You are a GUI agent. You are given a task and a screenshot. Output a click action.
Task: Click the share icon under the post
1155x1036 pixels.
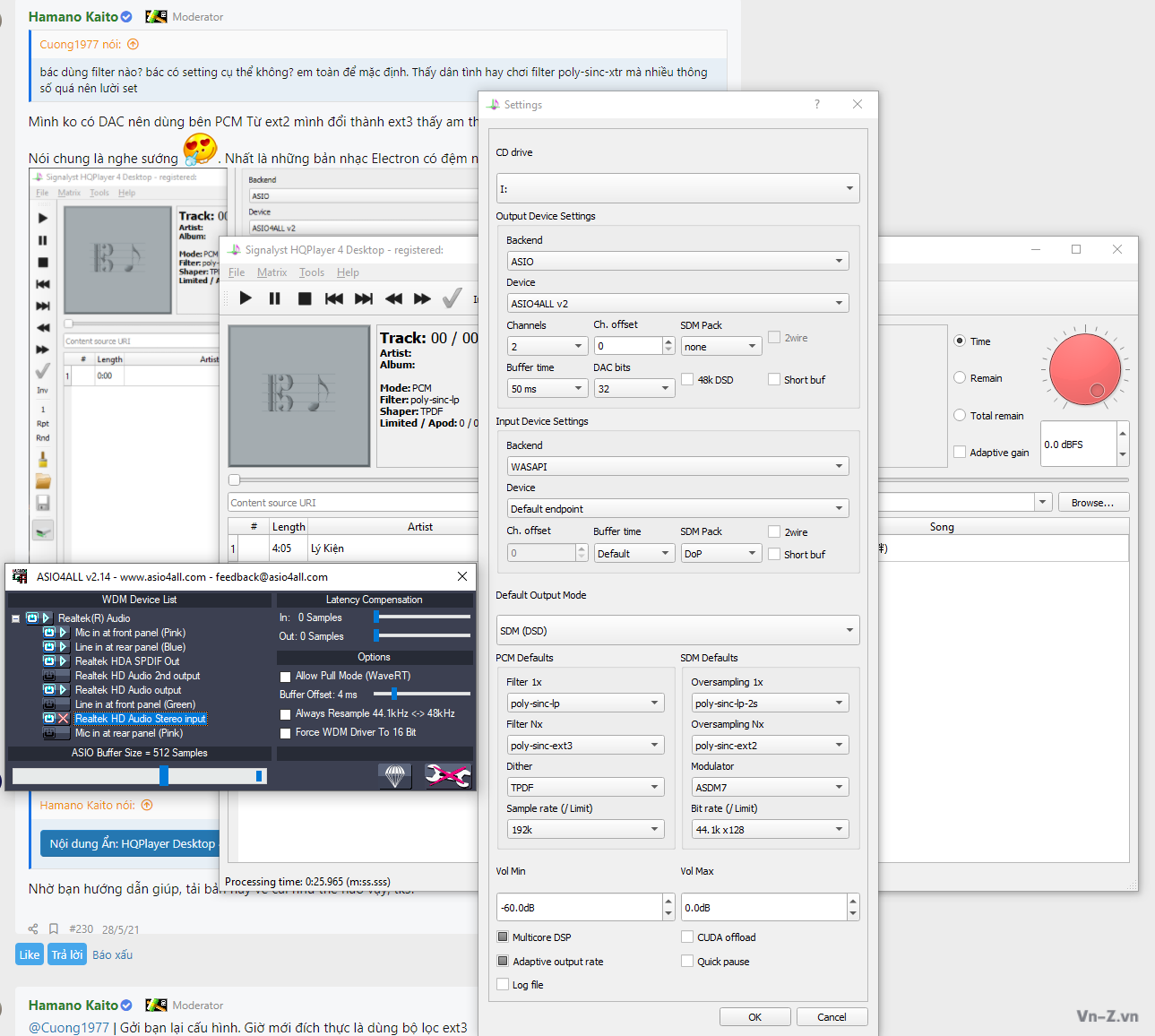tap(33, 929)
